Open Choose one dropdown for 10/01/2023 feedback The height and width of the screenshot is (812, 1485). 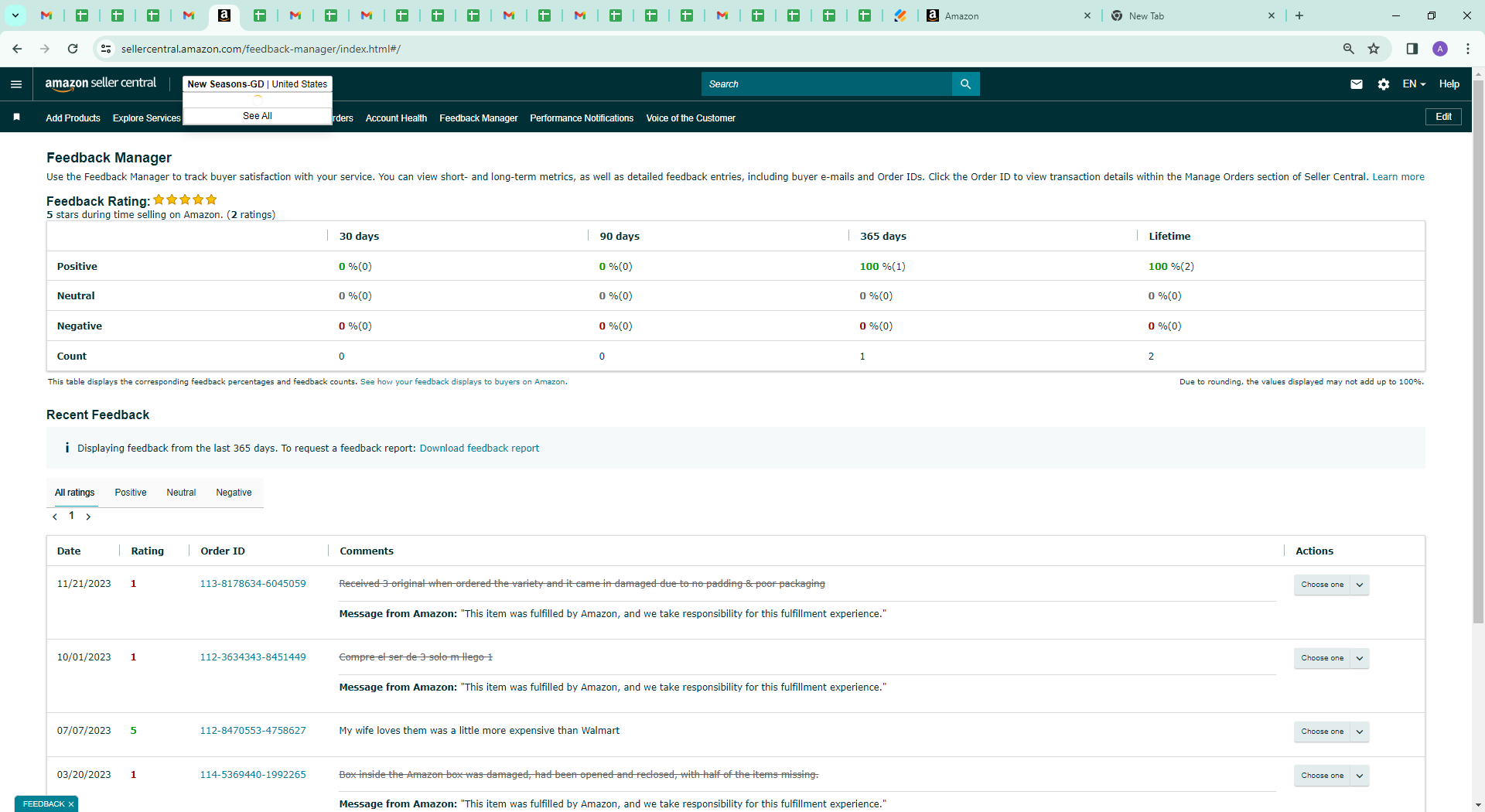[x=1331, y=658]
